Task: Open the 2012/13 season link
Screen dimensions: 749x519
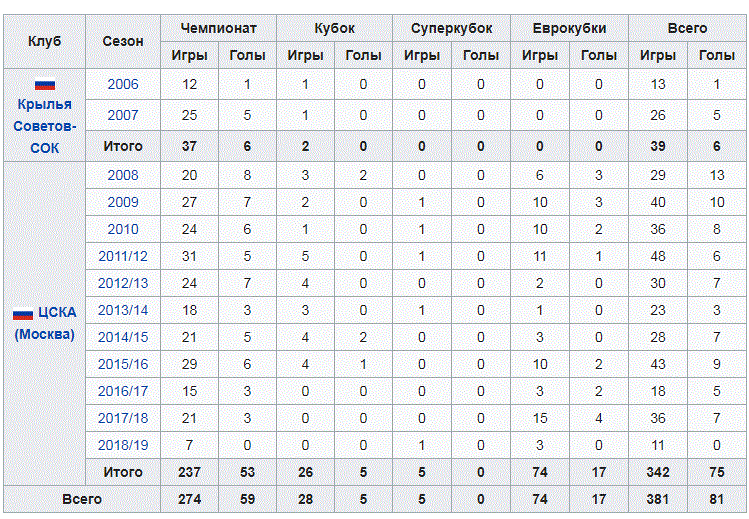Action: 123,283
